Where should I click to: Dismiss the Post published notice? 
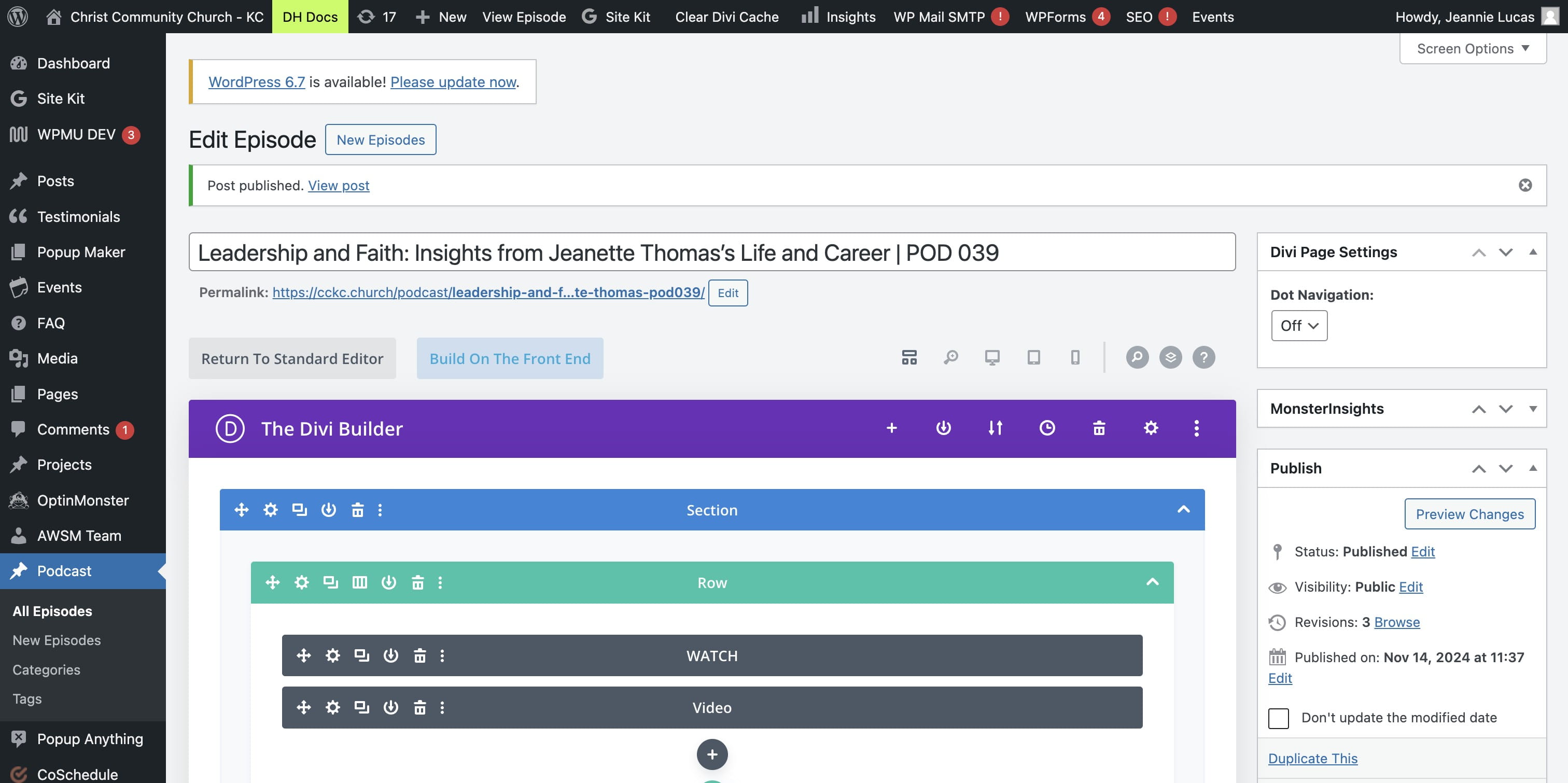point(1525,185)
